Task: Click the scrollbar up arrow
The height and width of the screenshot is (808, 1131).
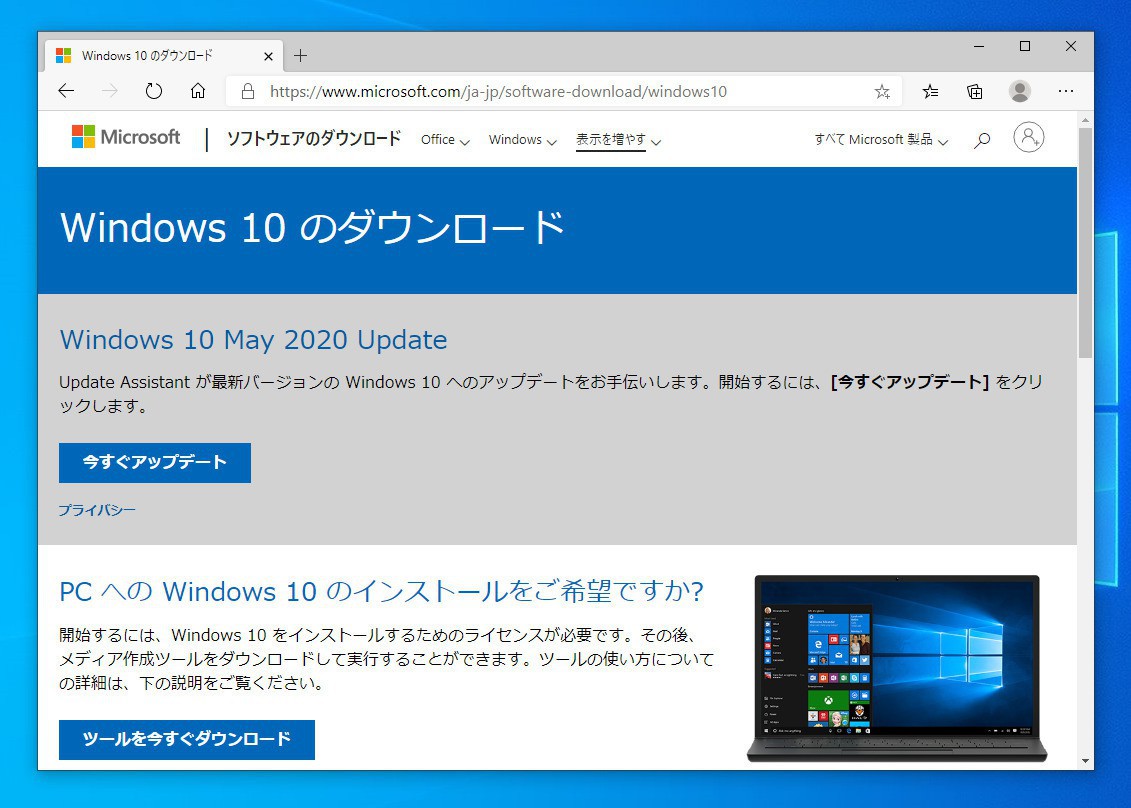Action: [x=1085, y=120]
